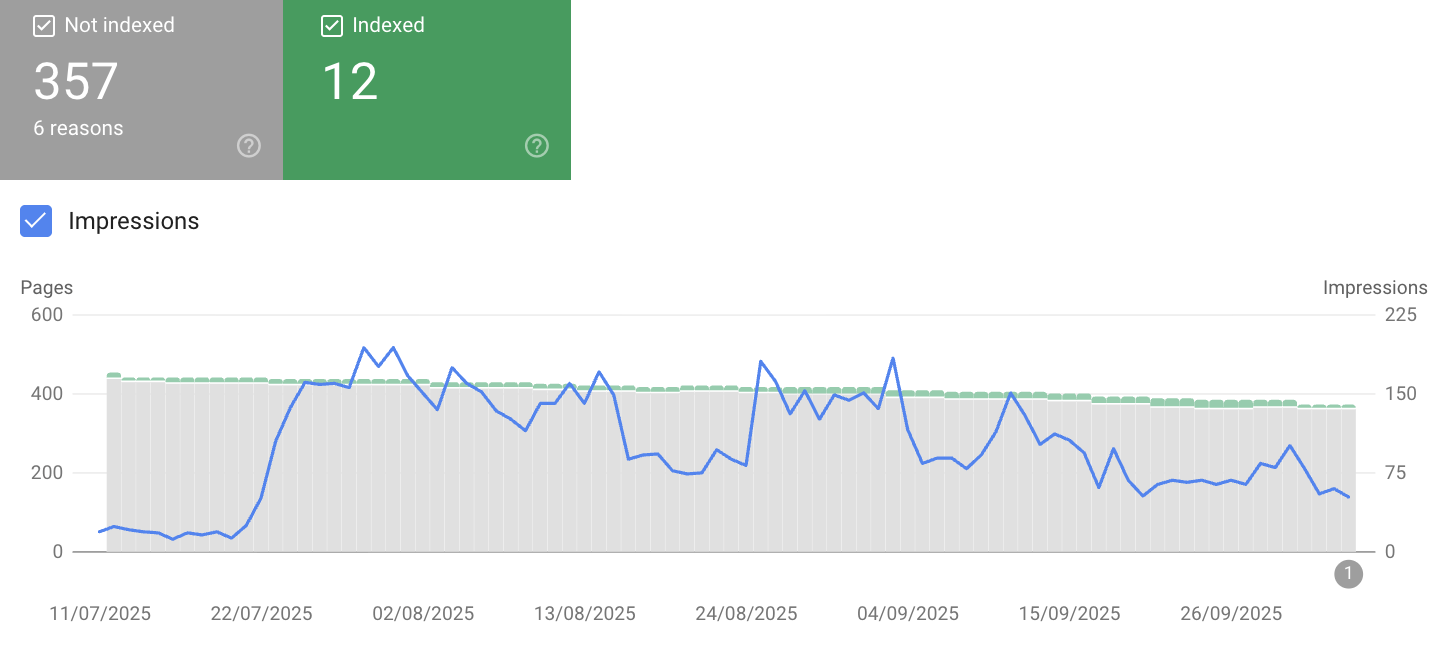The image size is (1438, 652).
Task: Select the Indexed summary card
Action: [427, 90]
